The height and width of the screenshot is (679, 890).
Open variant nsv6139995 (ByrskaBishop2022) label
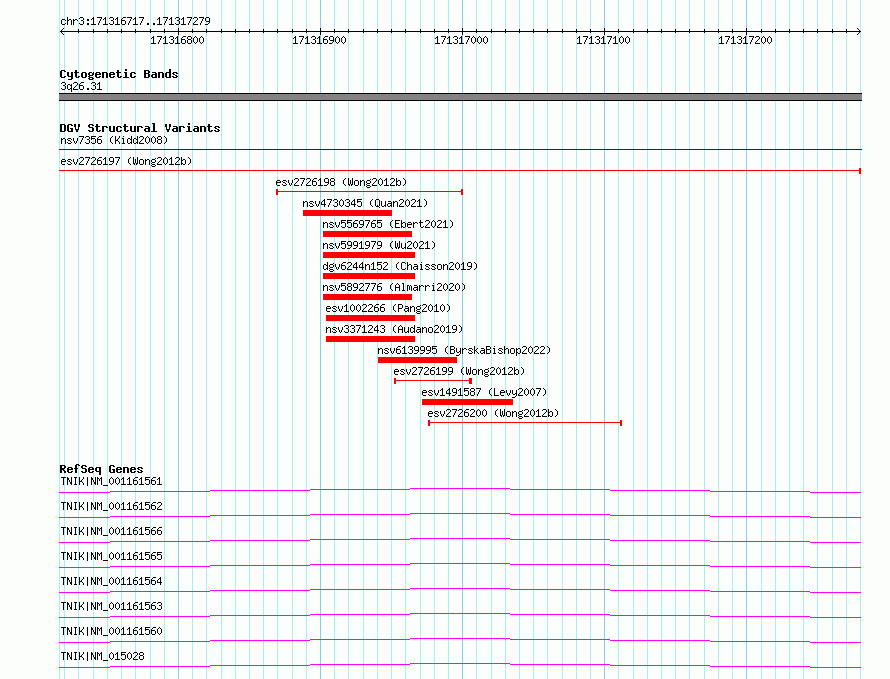point(464,350)
